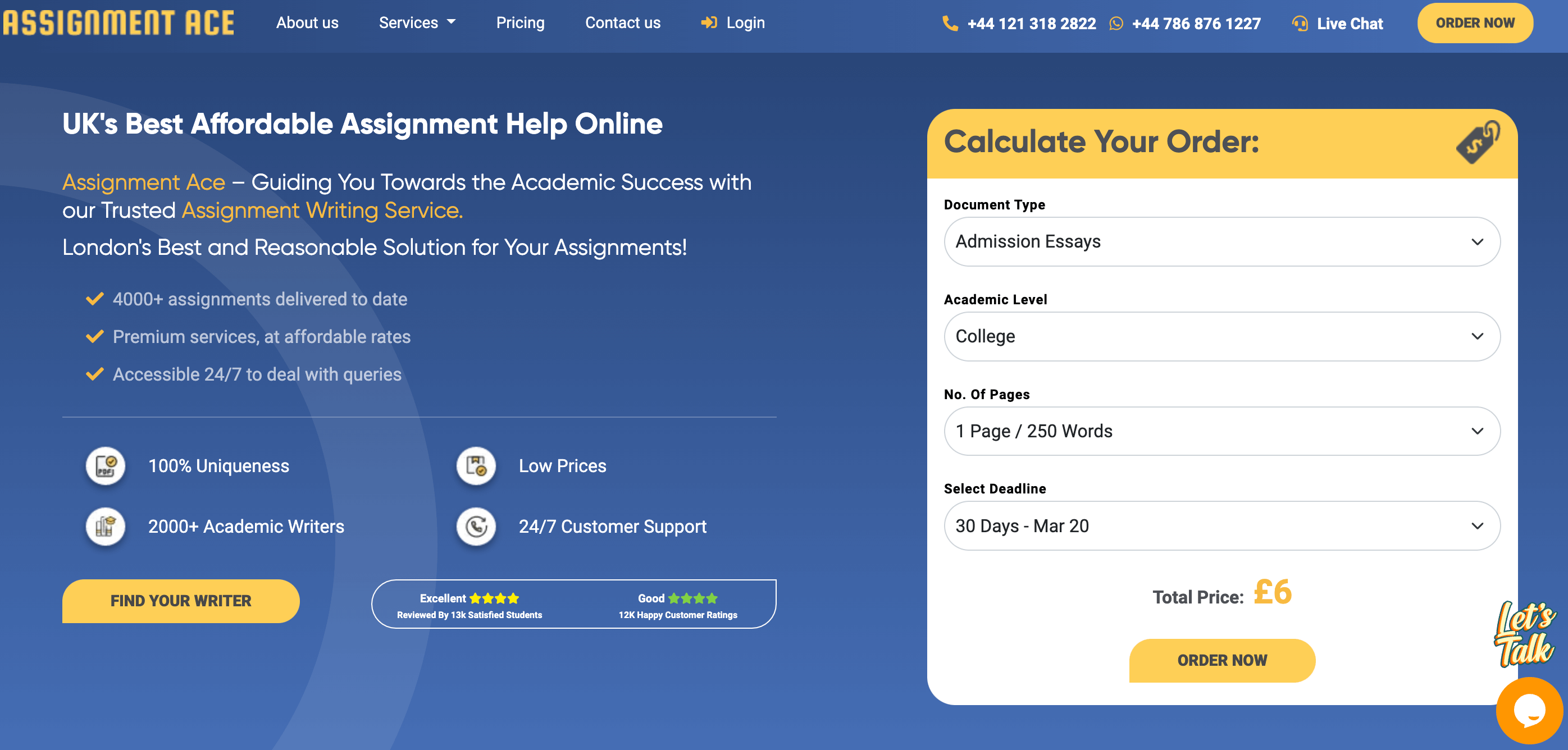Click the header ORDER NOW button
Viewport: 1568px width, 750px height.
coord(1474,23)
